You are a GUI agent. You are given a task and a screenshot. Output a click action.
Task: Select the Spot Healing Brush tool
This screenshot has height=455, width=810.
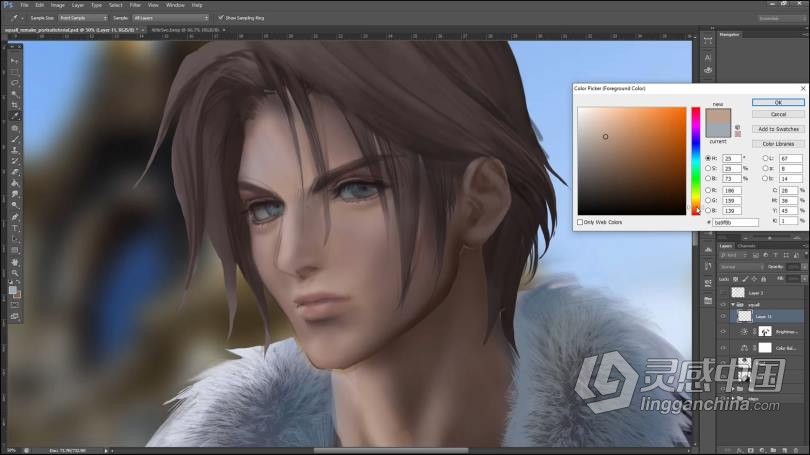14,128
